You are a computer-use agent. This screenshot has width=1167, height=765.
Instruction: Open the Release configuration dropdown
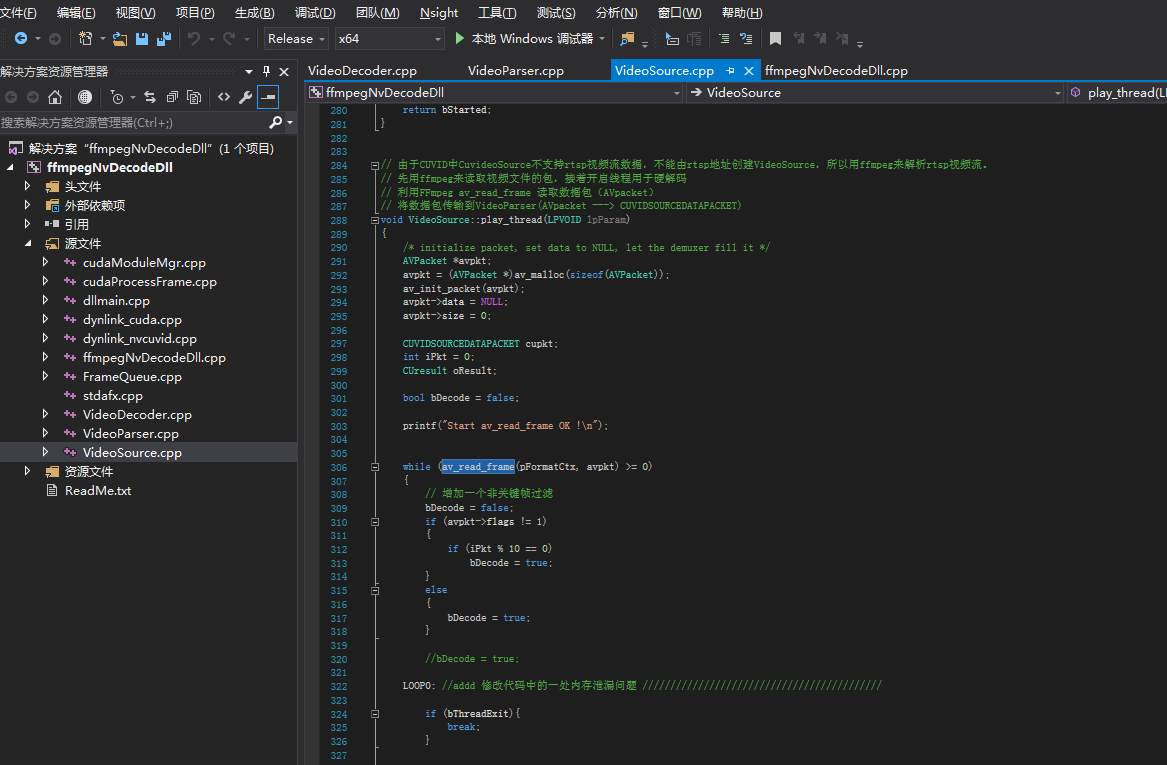[296, 39]
